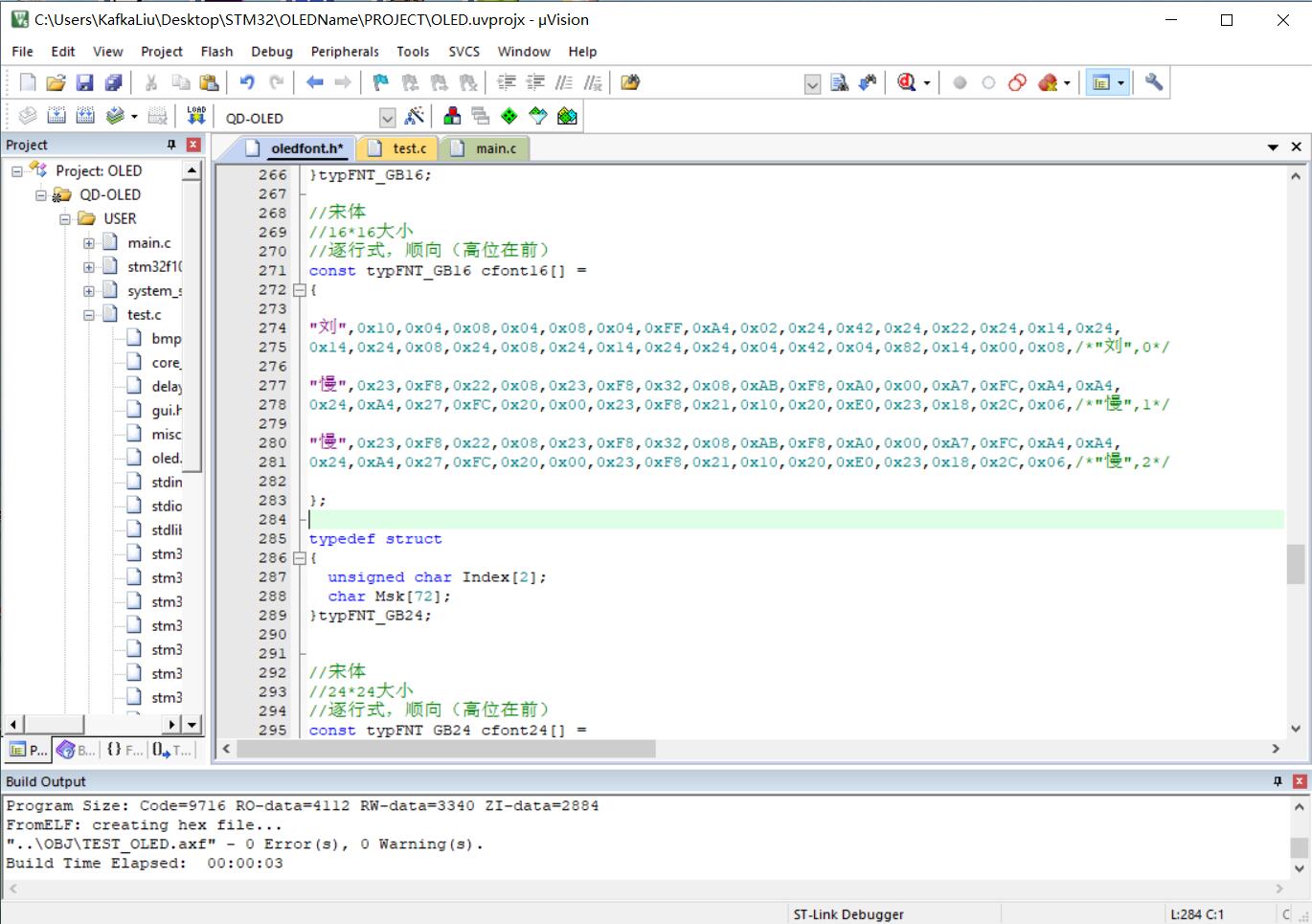The width and height of the screenshot is (1312, 924).
Task: Toggle insert breakpoint red dot
Action: click(960, 83)
